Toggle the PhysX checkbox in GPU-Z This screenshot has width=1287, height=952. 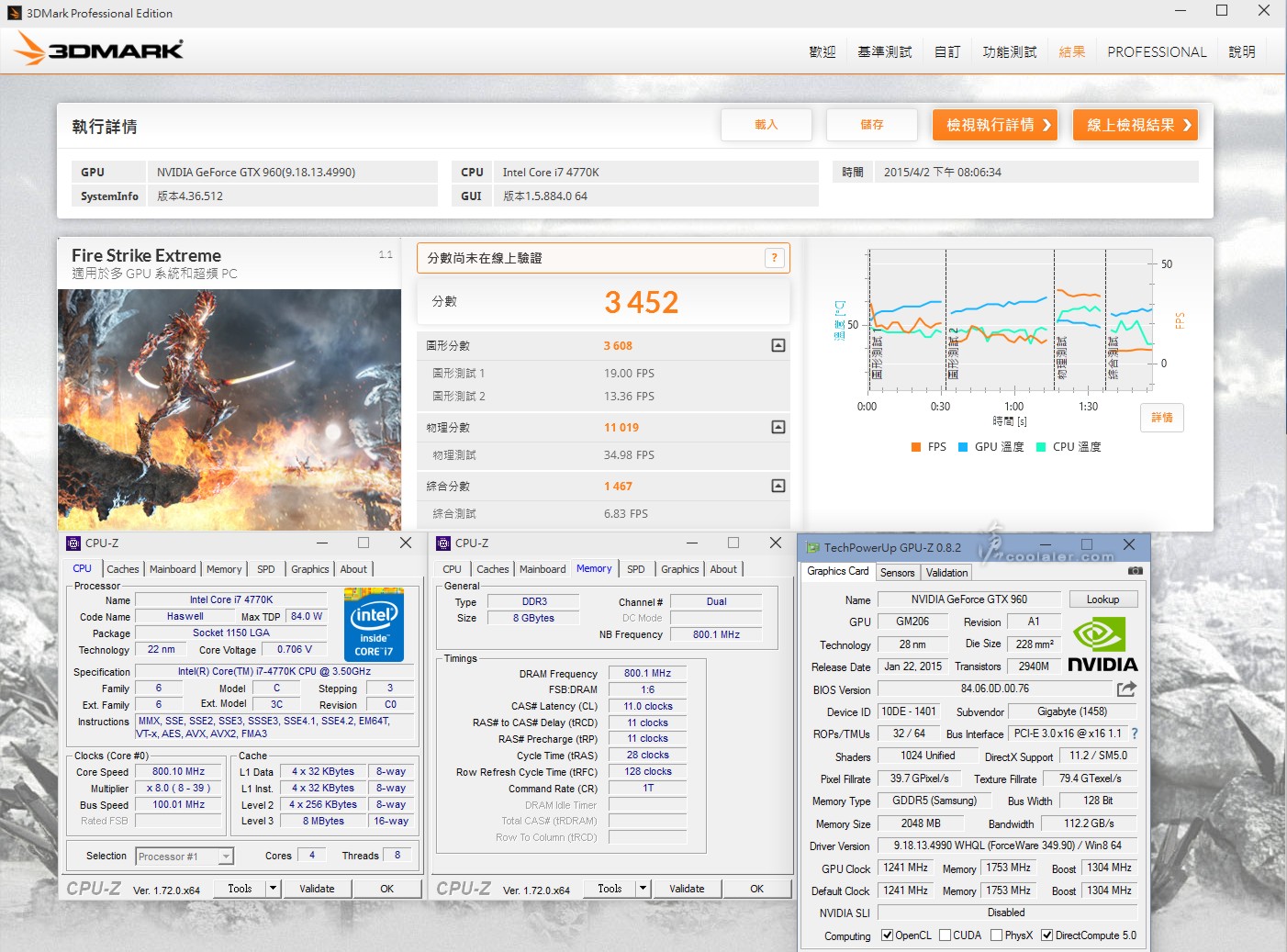click(x=996, y=935)
